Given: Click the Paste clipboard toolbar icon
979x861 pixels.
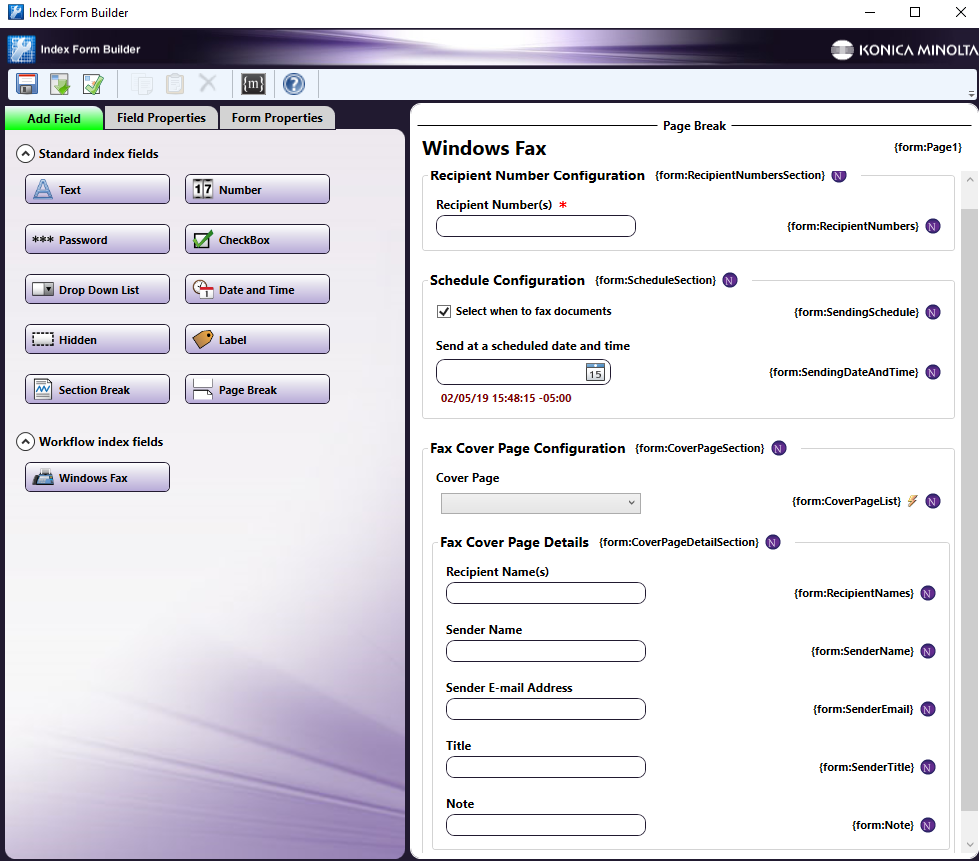Looking at the screenshot, I should click(175, 84).
